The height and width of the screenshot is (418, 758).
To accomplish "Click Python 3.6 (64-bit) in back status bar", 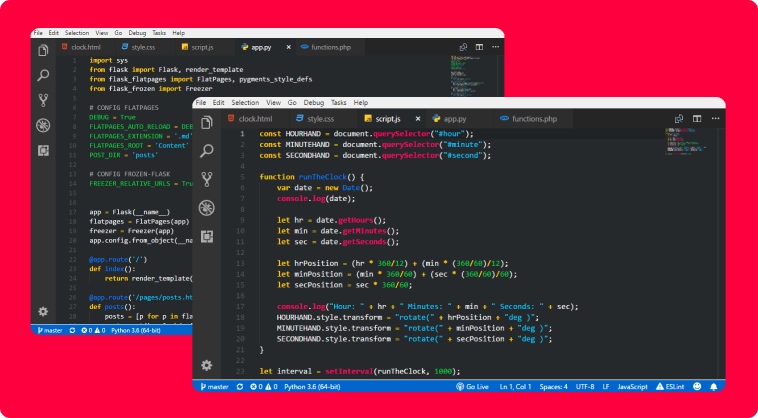I will pyautogui.click(x=136, y=331).
